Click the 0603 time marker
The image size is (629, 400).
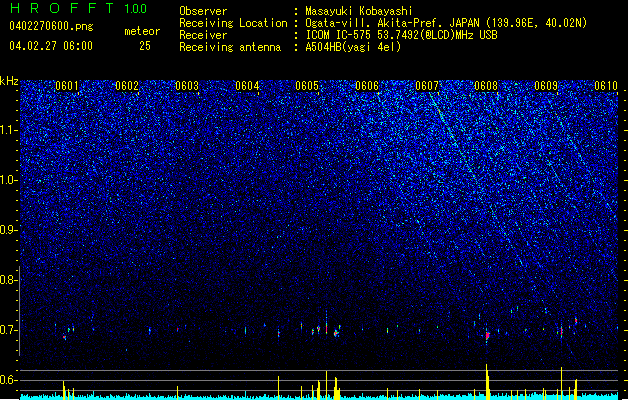187,86
